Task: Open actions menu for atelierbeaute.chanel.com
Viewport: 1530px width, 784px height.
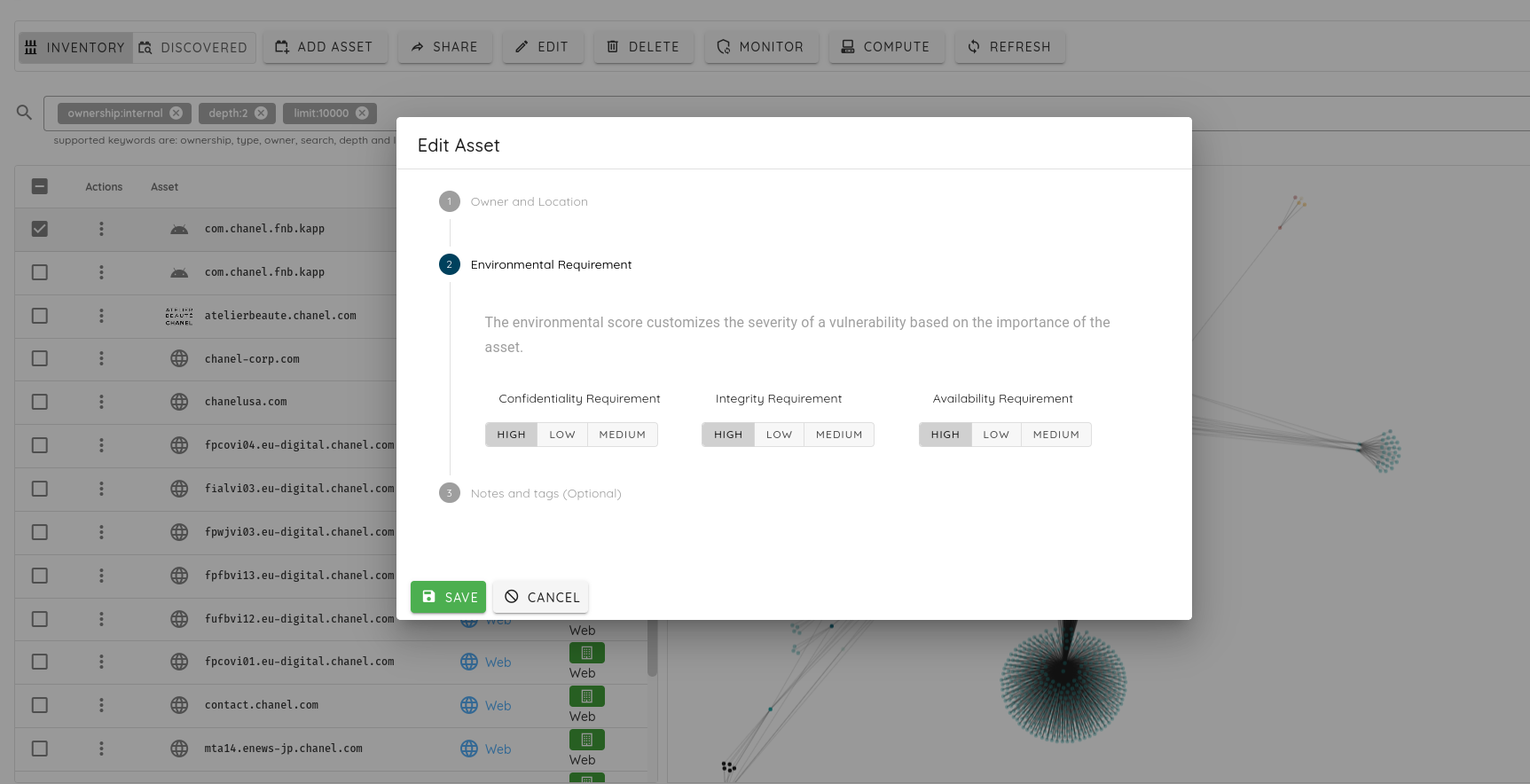Action: (x=101, y=316)
